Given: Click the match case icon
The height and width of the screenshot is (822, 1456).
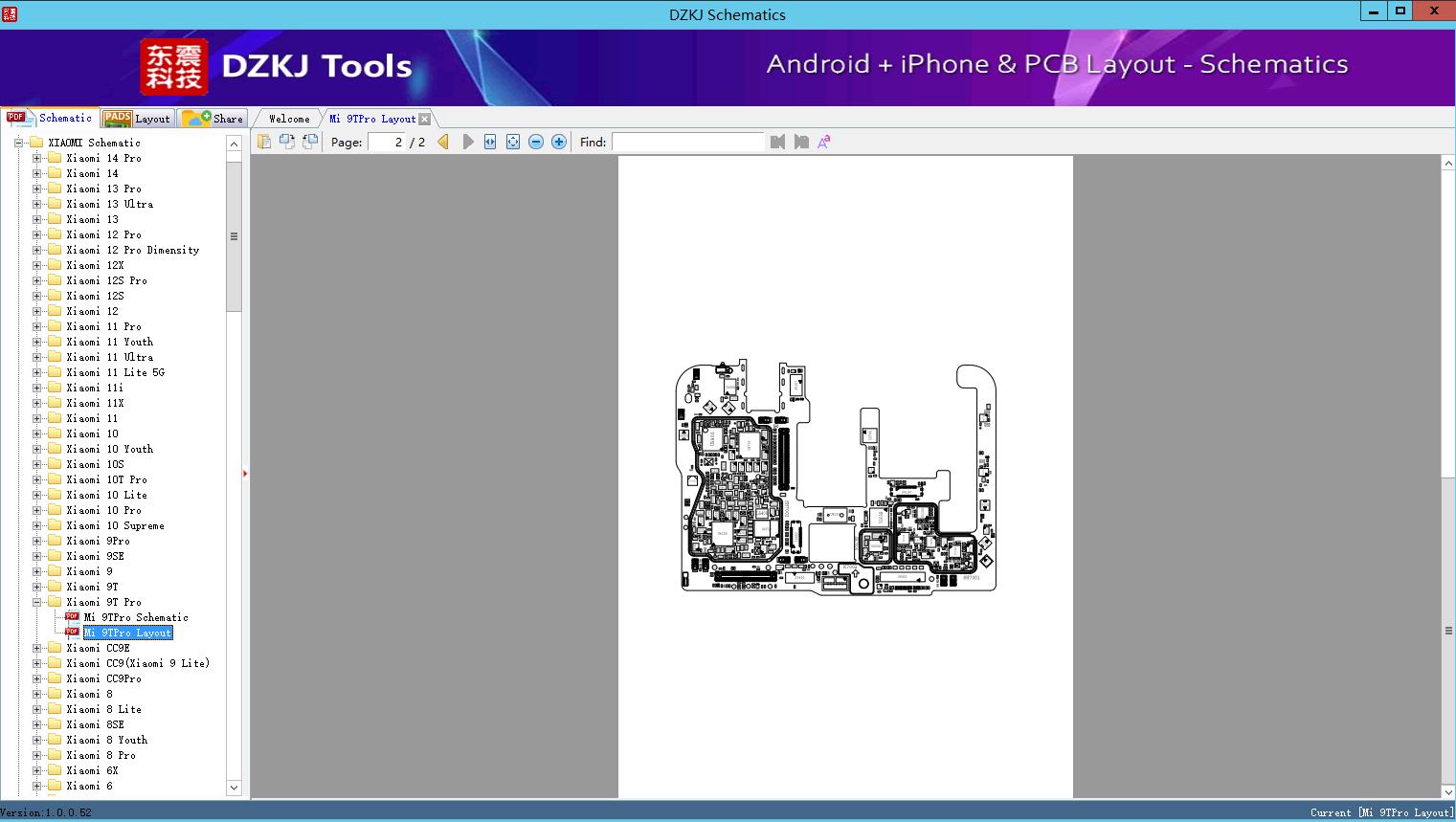Looking at the screenshot, I should tap(824, 142).
